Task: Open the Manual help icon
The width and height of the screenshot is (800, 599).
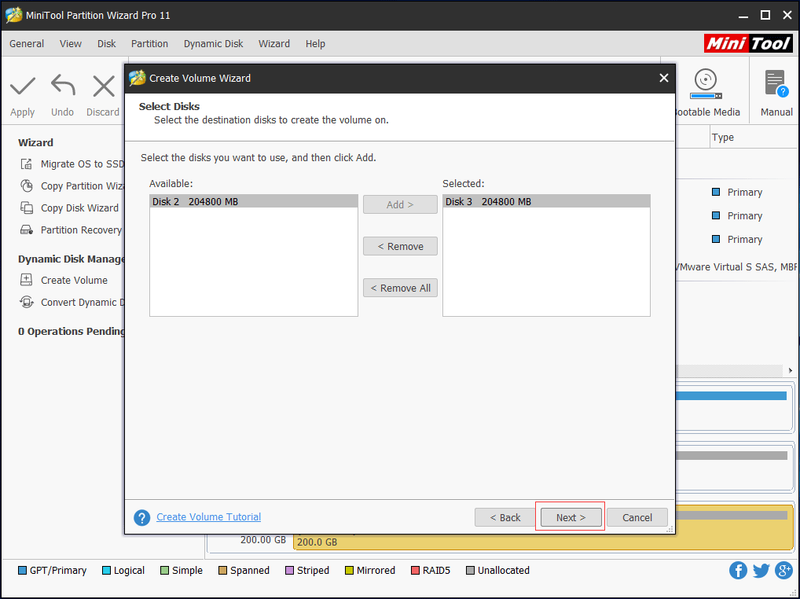Action: point(776,83)
